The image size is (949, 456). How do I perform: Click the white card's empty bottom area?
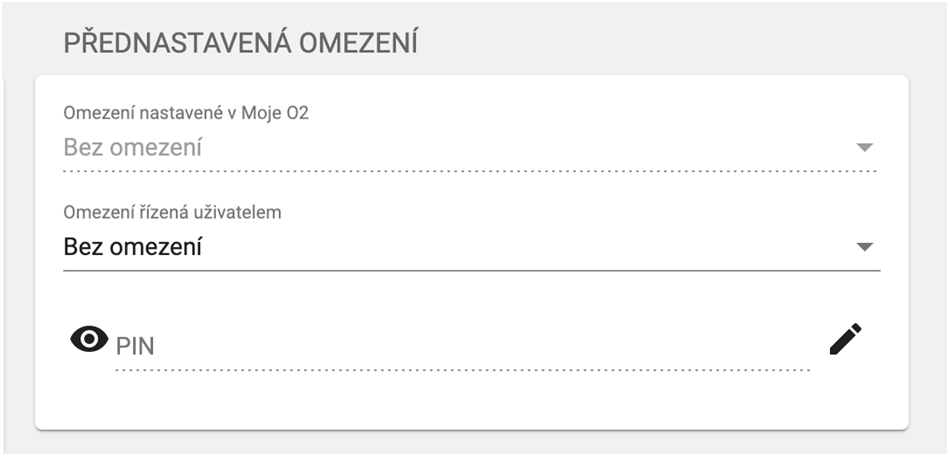470,405
